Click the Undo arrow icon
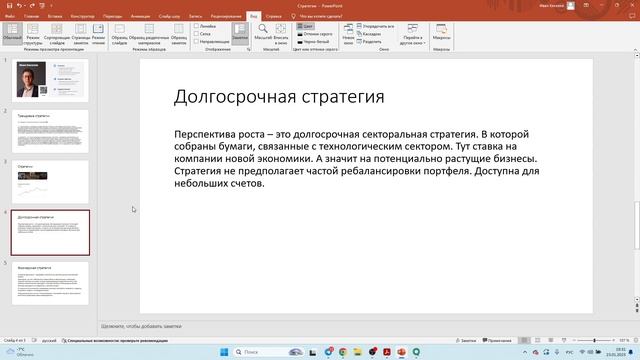Screen dimensions: 640x360 click(19, 6)
